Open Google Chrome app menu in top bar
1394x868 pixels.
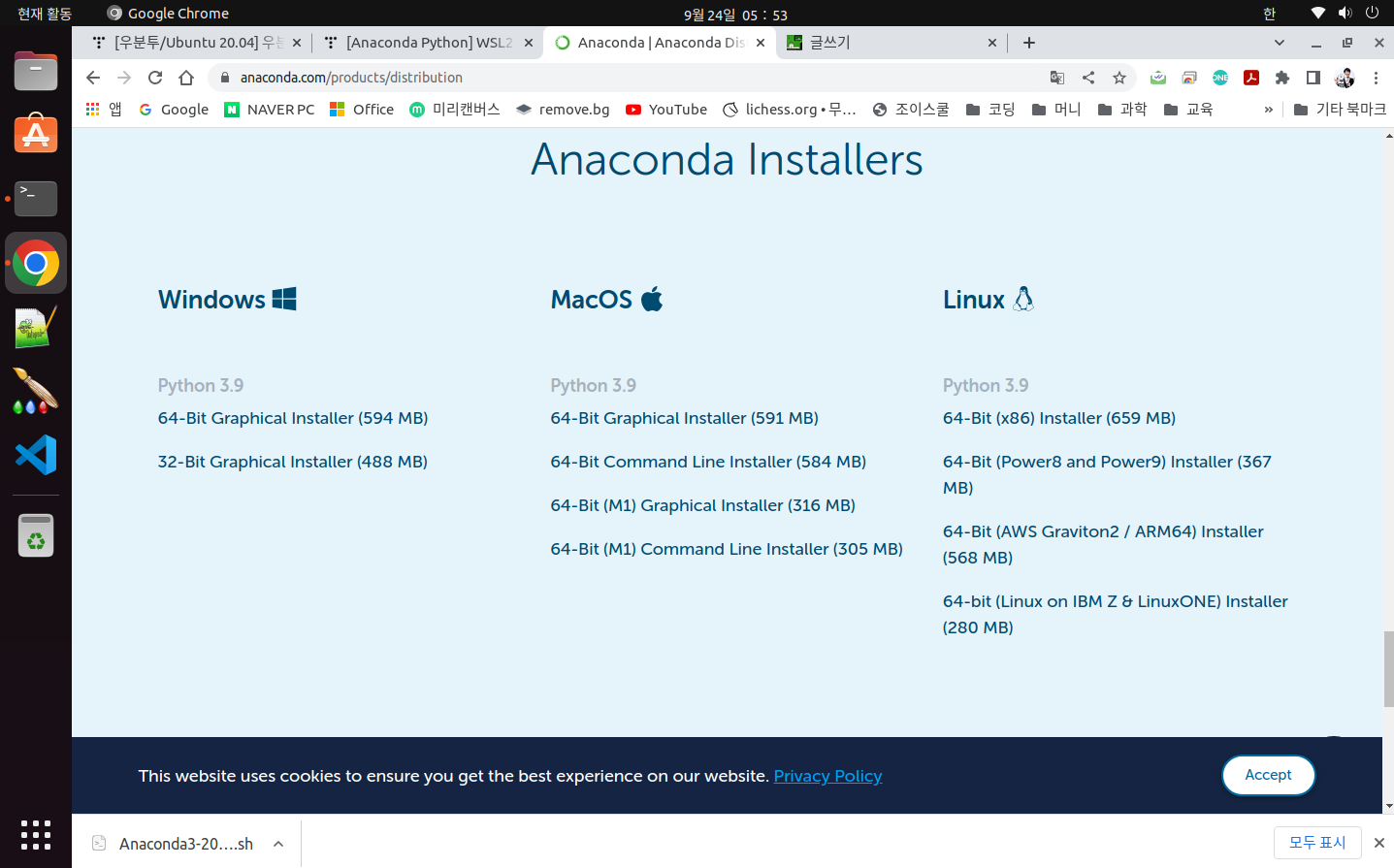coord(168,13)
